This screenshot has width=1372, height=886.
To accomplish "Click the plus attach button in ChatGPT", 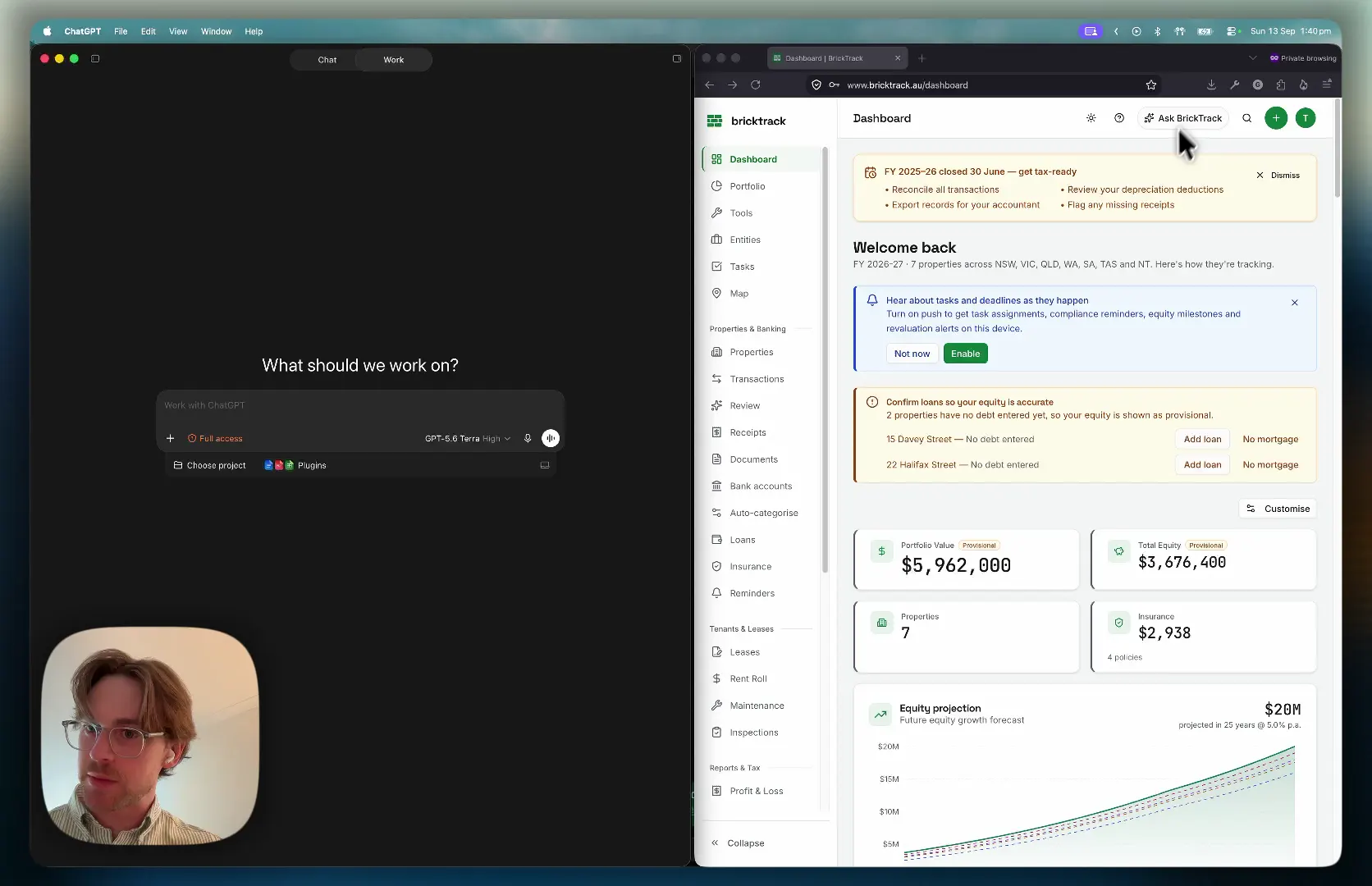I will [x=170, y=438].
